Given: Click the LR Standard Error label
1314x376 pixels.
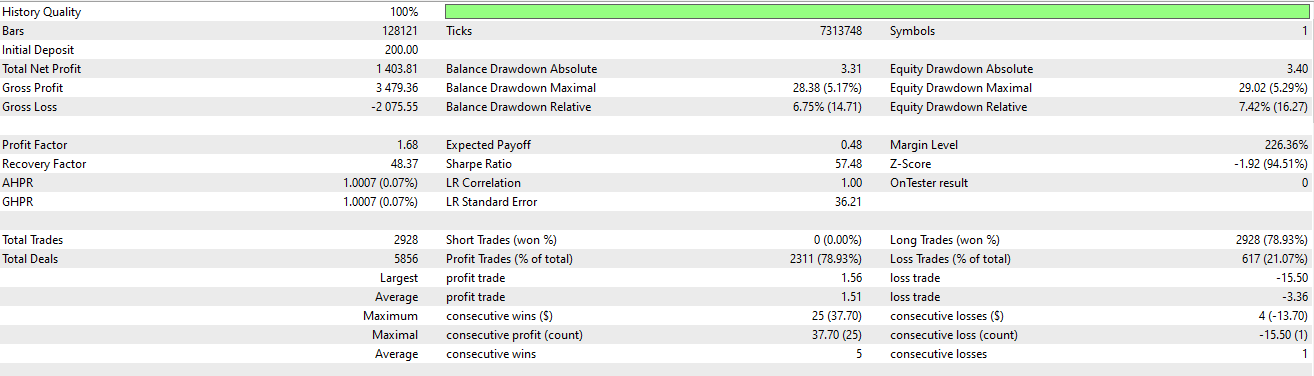Looking at the screenshot, I should click(x=491, y=202).
